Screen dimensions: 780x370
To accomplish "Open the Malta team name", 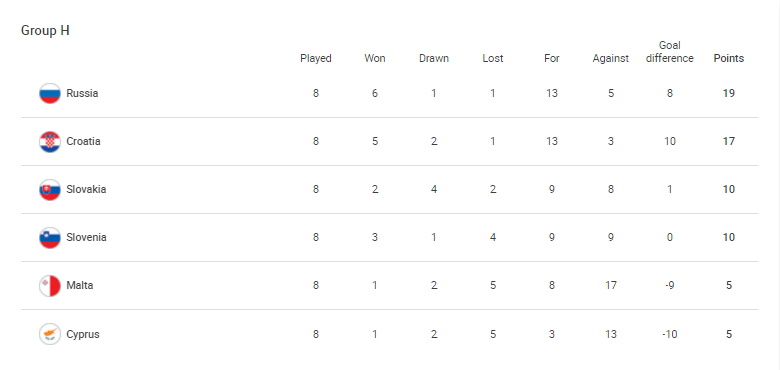I will [80, 285].
